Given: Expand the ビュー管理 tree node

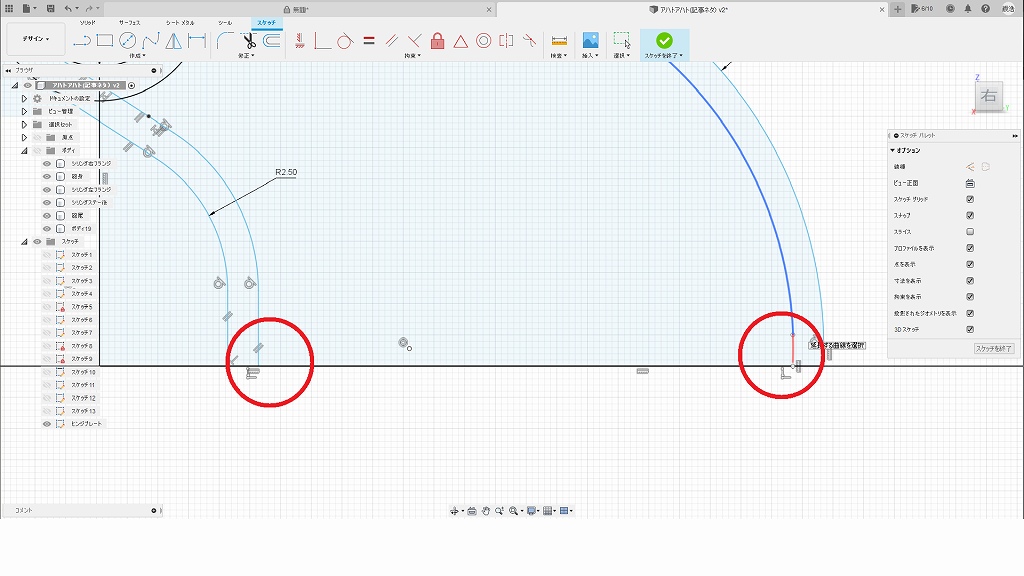Looking at the screenshot, I should pos(24,111).
